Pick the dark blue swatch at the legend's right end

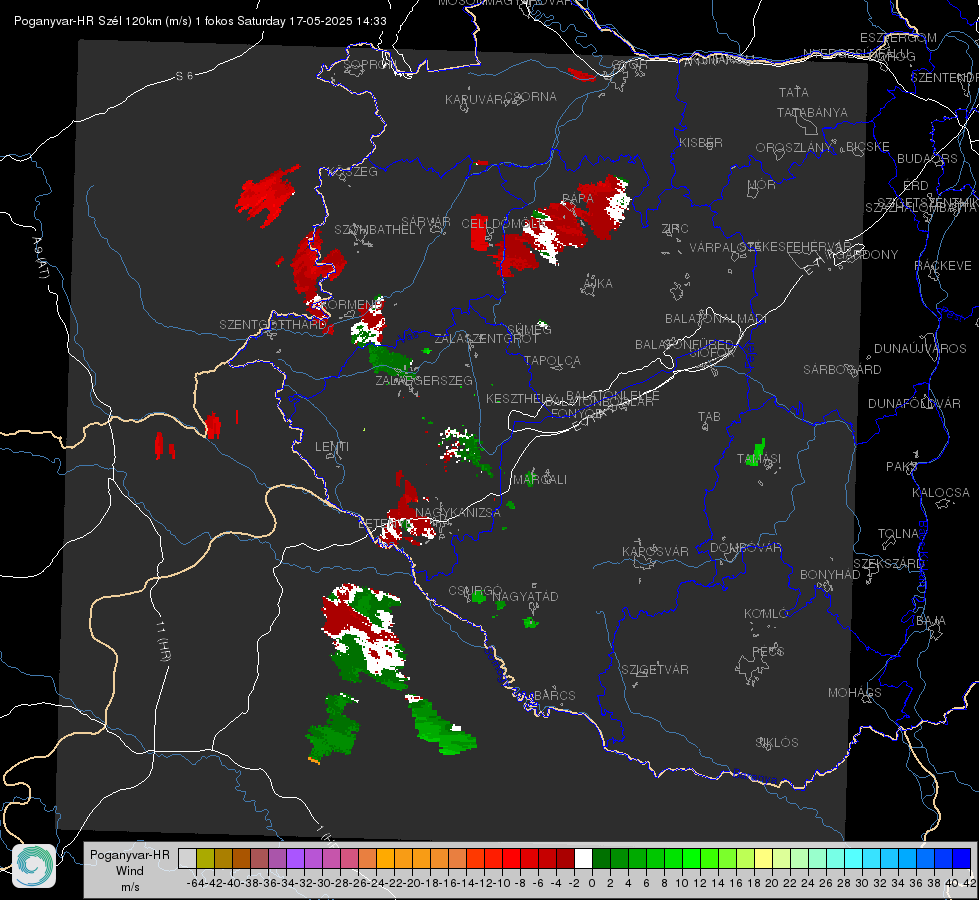point(962,859)
